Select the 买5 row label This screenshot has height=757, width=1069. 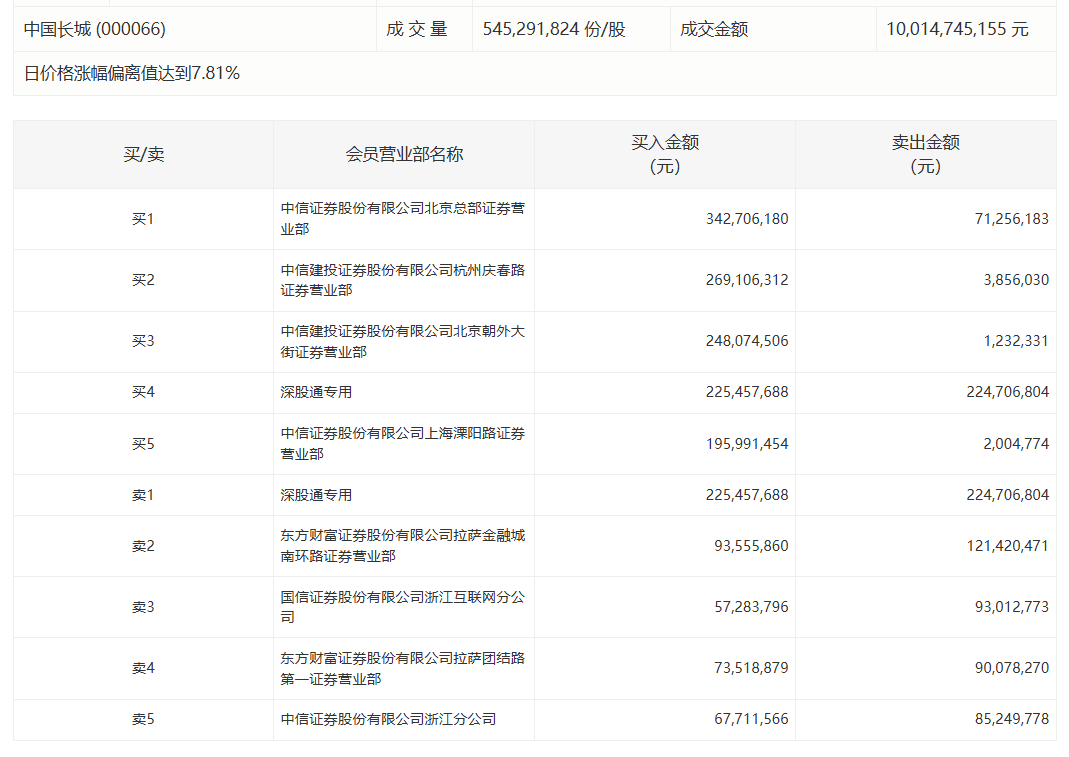tap(143, 444)
